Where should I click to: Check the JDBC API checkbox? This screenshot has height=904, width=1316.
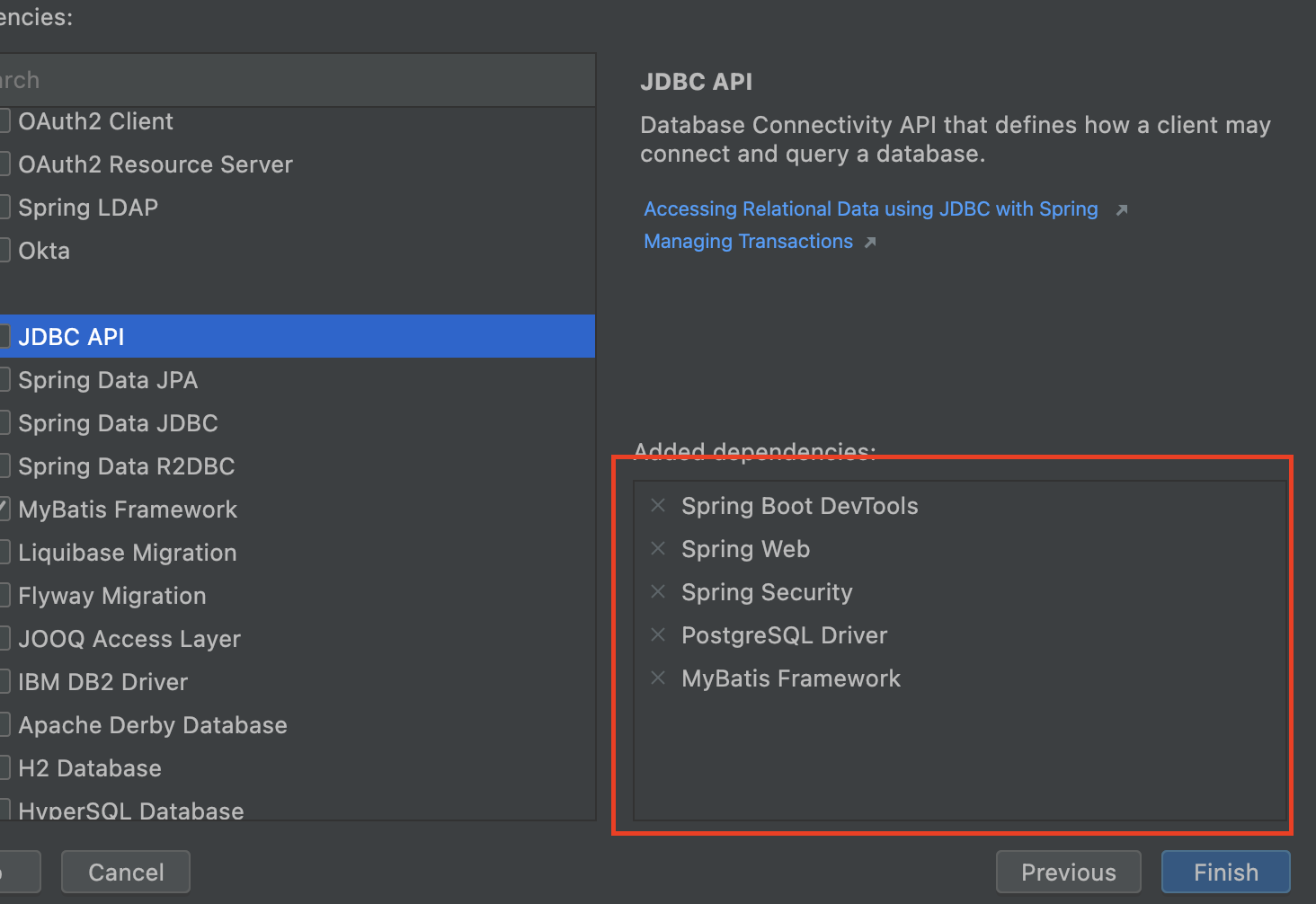(x=4, y=337)
